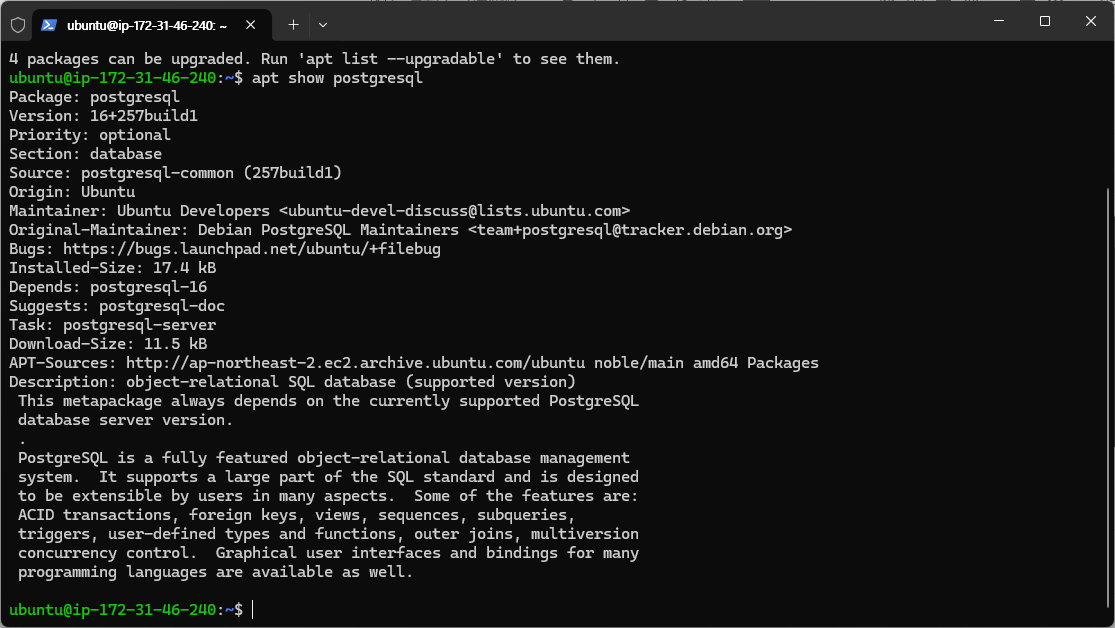
Task: Click the 'system. It supports a large part' line
Action: [329, 477]
